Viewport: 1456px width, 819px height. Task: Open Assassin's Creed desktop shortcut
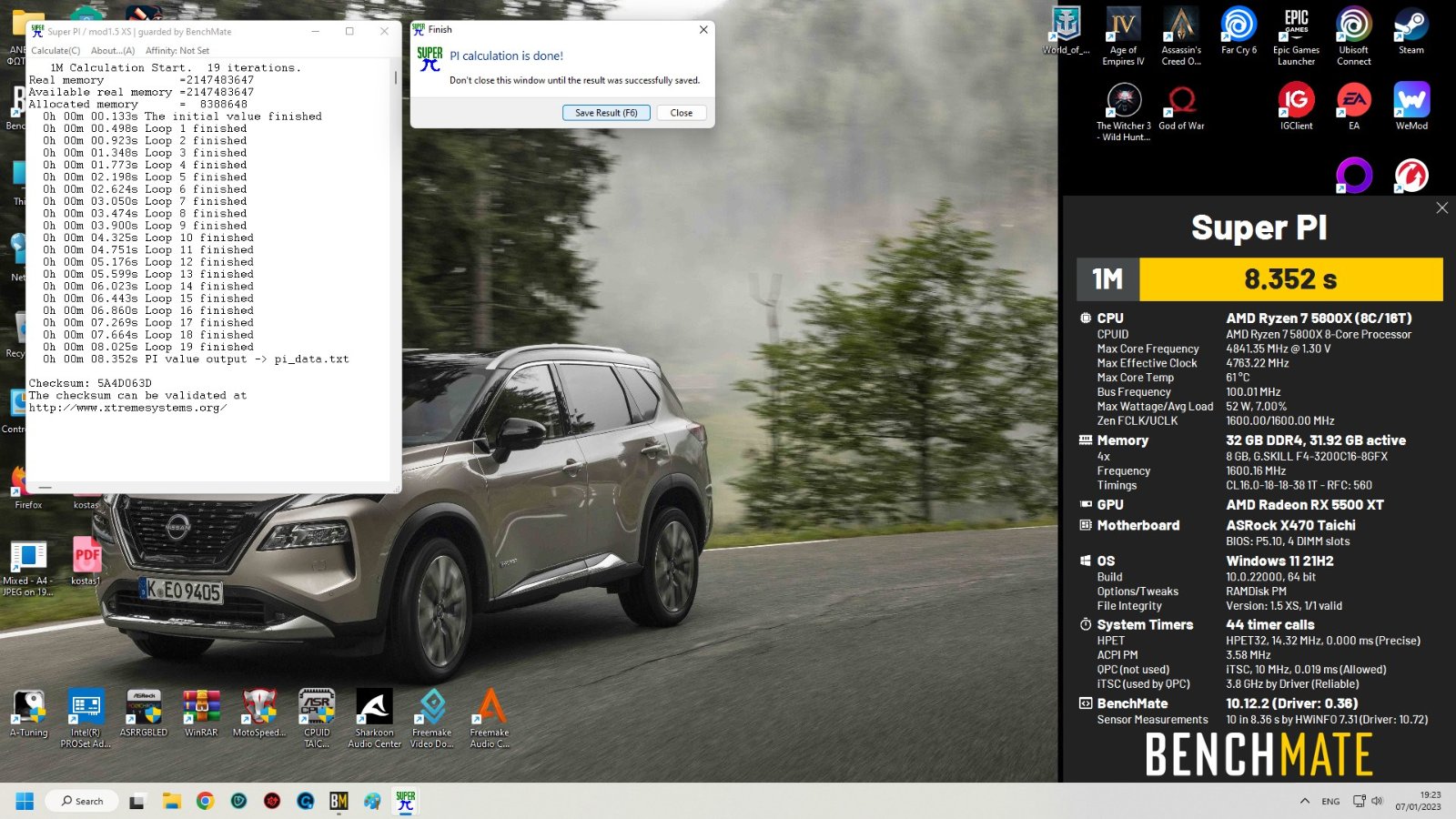point(1181,36)
